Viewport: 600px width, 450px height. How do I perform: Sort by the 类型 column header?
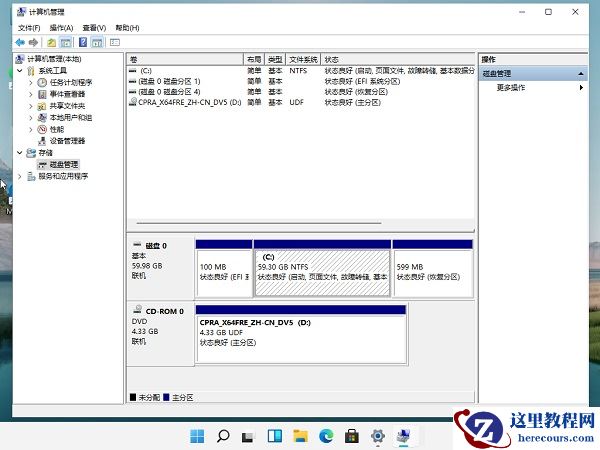pyautogui.click(x=275, y=59)
